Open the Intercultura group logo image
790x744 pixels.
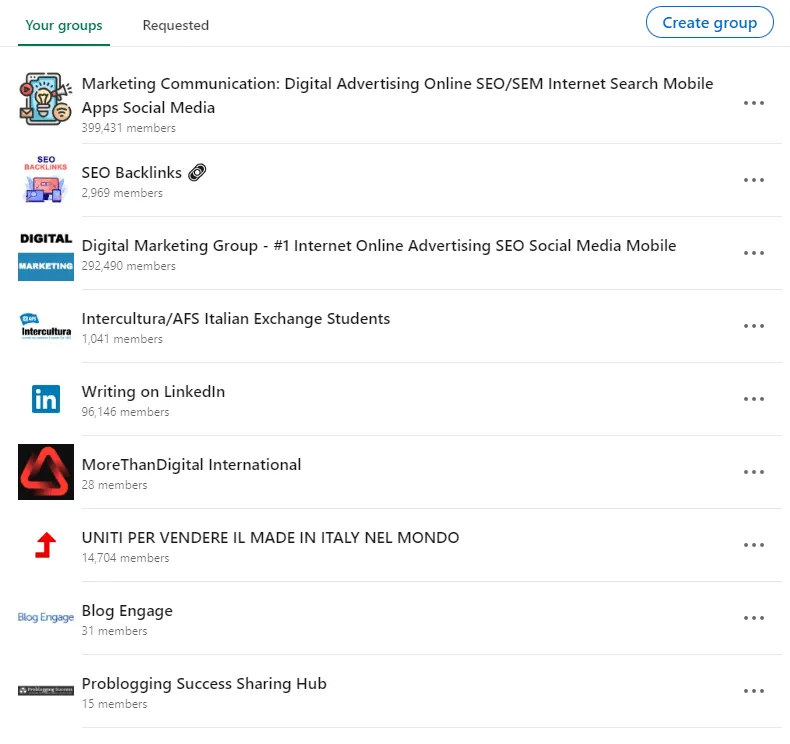click(46, 327)
